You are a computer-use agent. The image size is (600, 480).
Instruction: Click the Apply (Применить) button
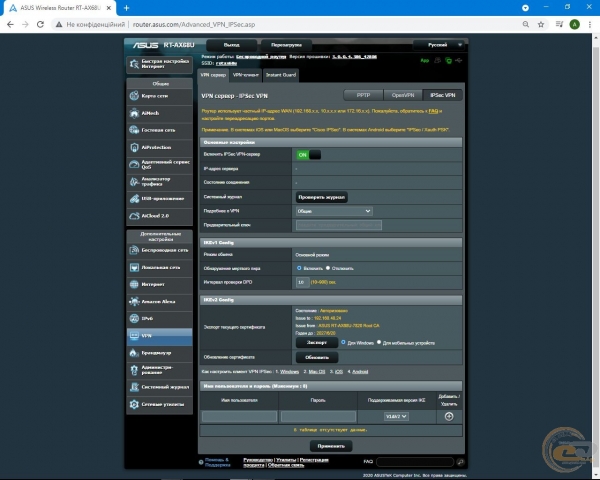pos(331,446)
